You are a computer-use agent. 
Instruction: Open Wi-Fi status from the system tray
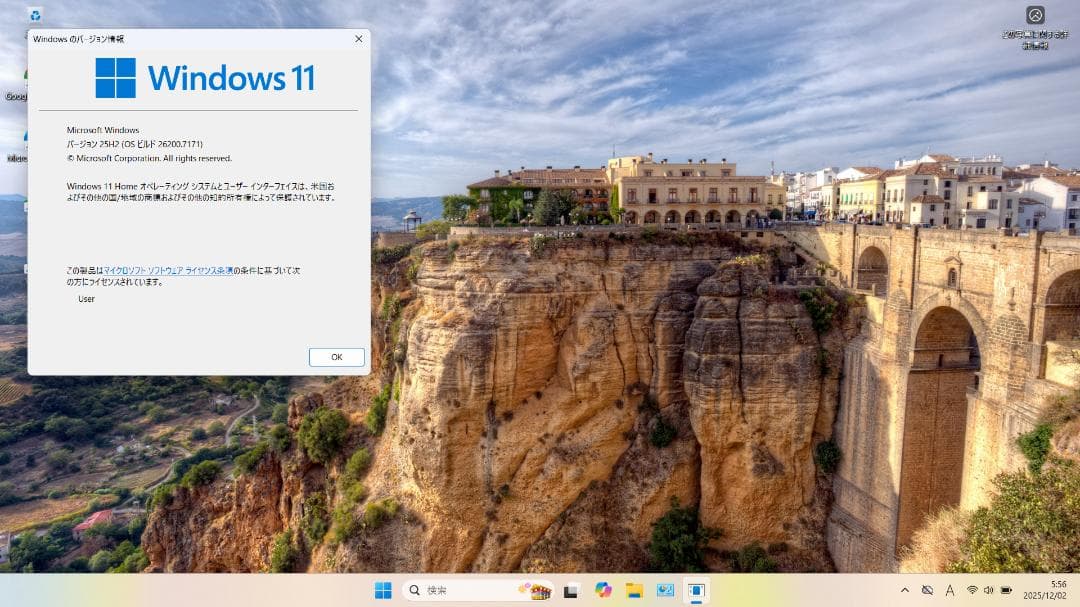point(972,590)
